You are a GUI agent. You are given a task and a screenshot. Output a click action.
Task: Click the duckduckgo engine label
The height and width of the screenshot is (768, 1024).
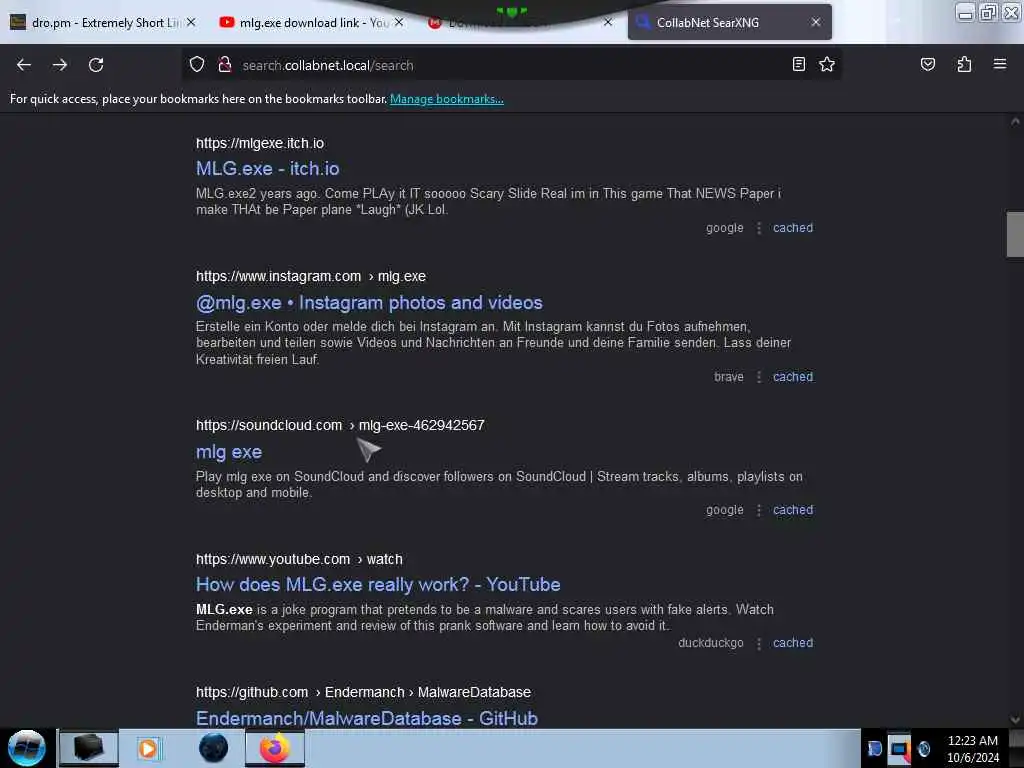(x=711, y=643)
